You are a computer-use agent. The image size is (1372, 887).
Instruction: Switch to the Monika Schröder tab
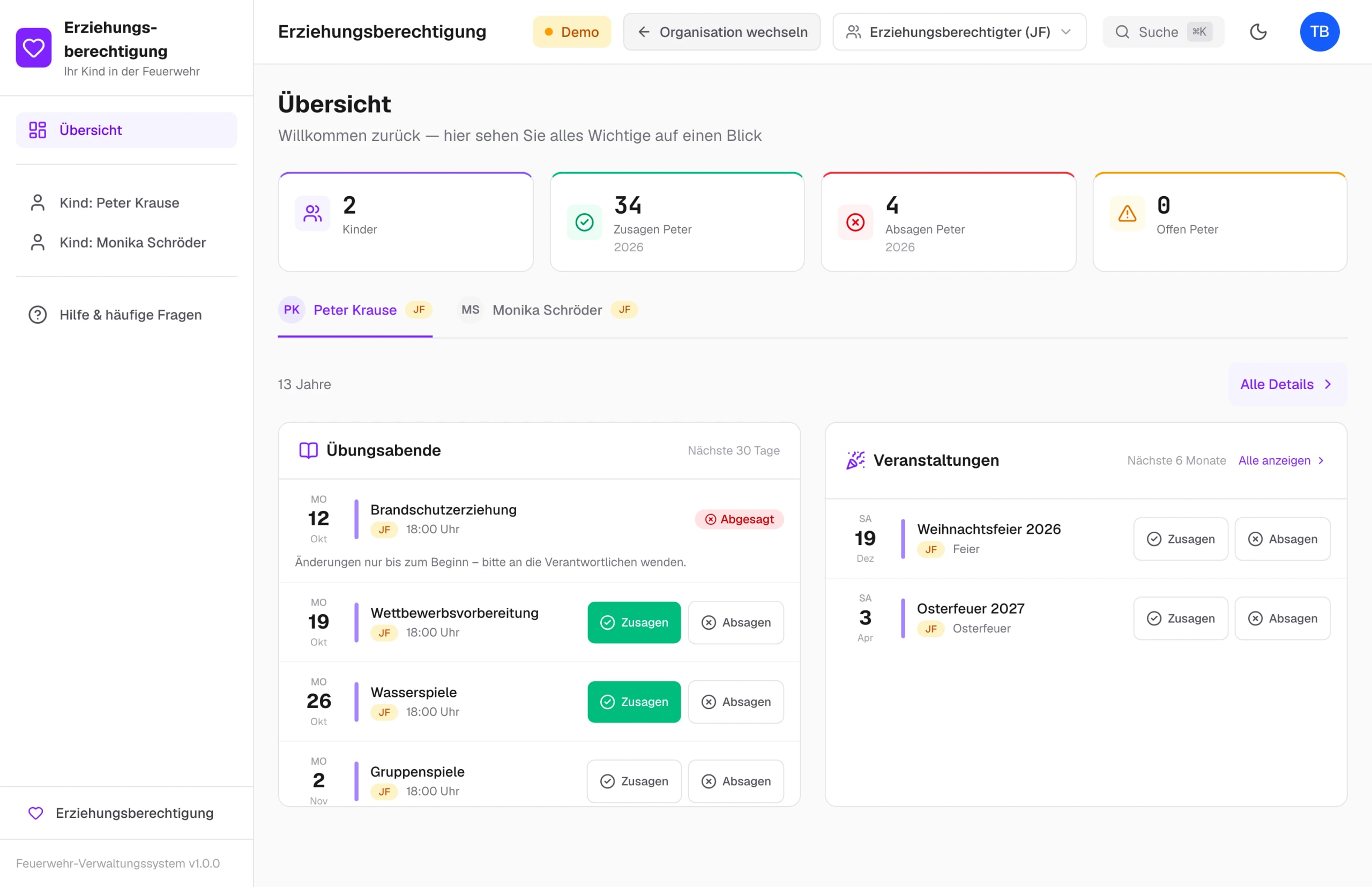point(547,310)
